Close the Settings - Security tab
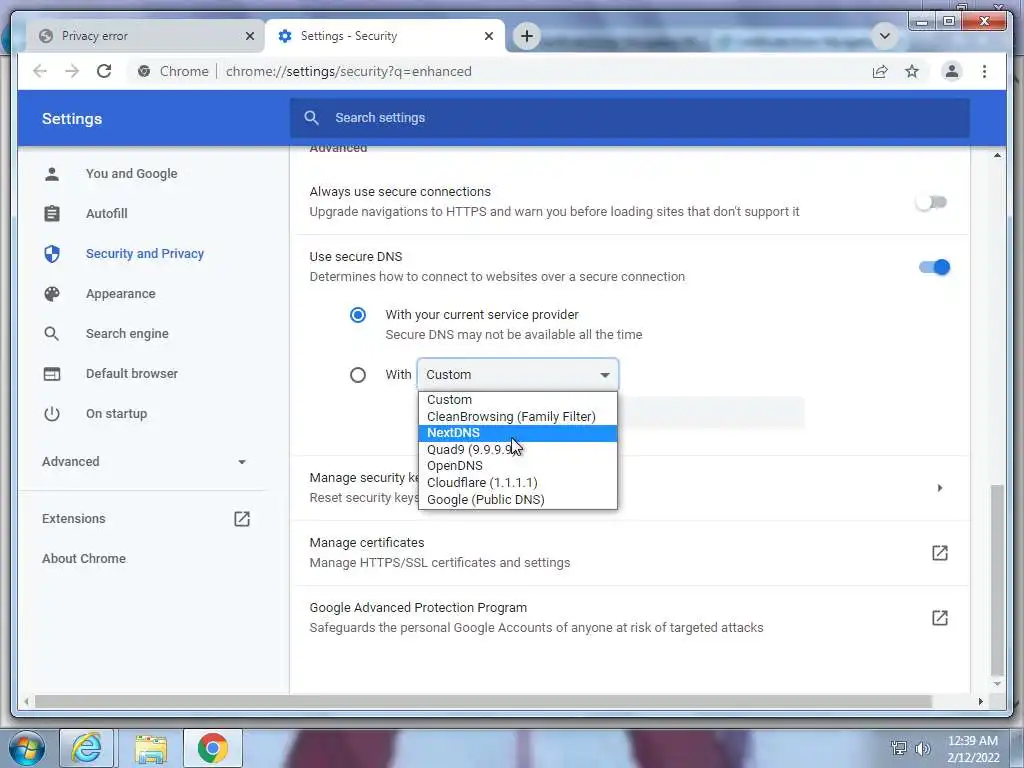 [x=488, y=36]
